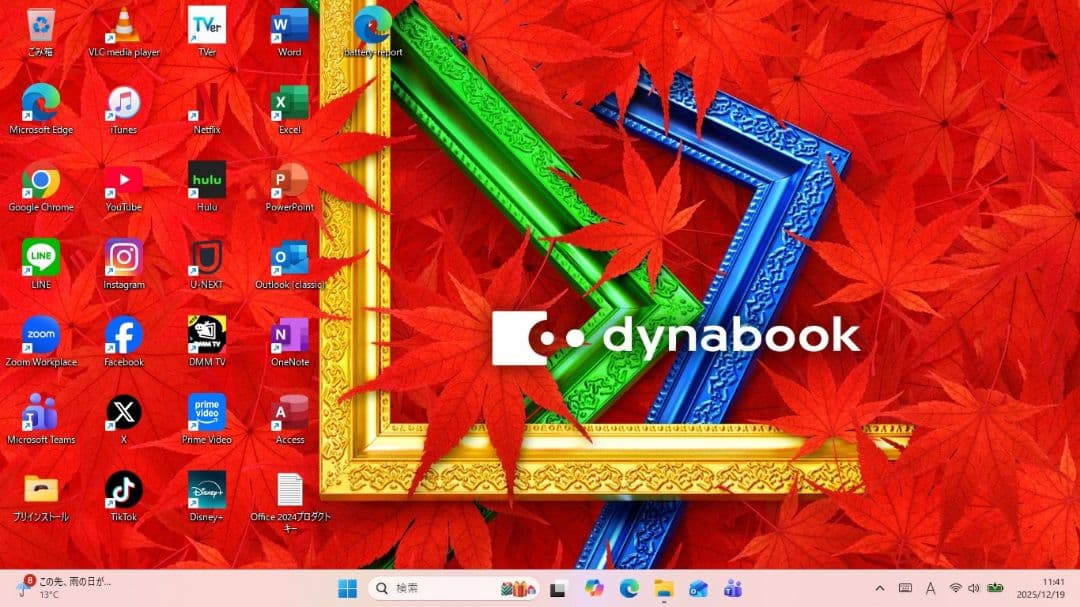Screen dimensions: 1080x607
Task: Open the volume speaker tray icon
Action: pos(974,588)
